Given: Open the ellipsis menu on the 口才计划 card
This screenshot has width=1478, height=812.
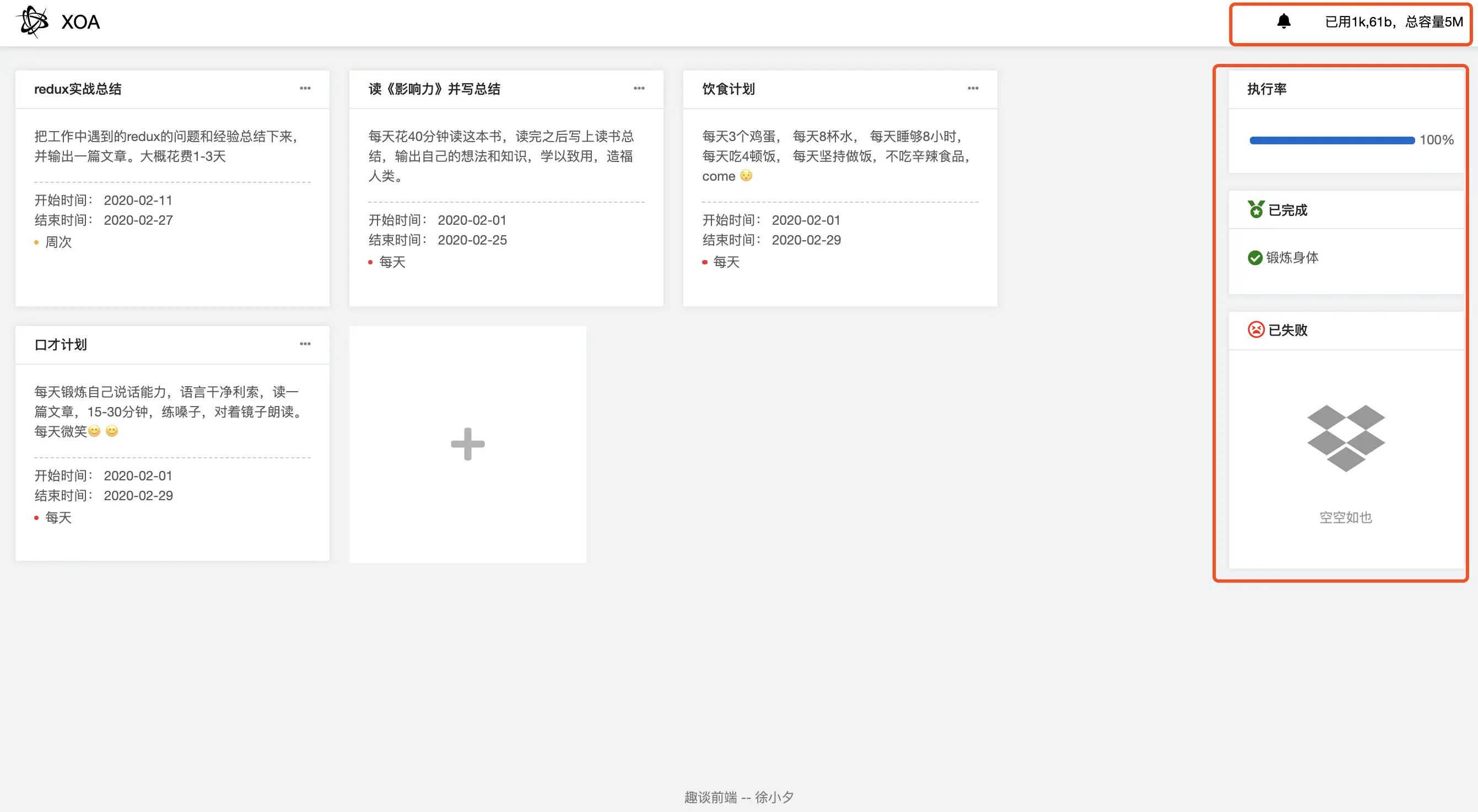Looking at the screenshot, I should [305, 344].
